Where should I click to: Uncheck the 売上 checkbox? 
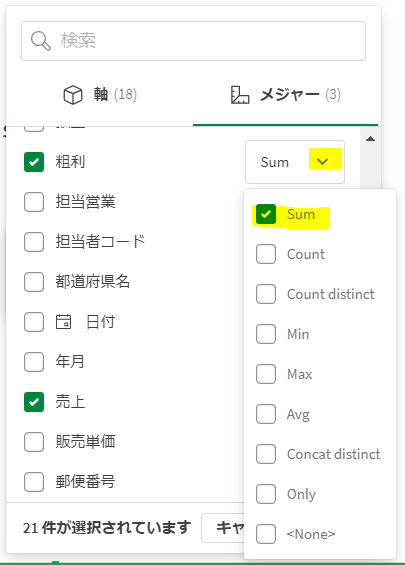[x=34, y=402]
